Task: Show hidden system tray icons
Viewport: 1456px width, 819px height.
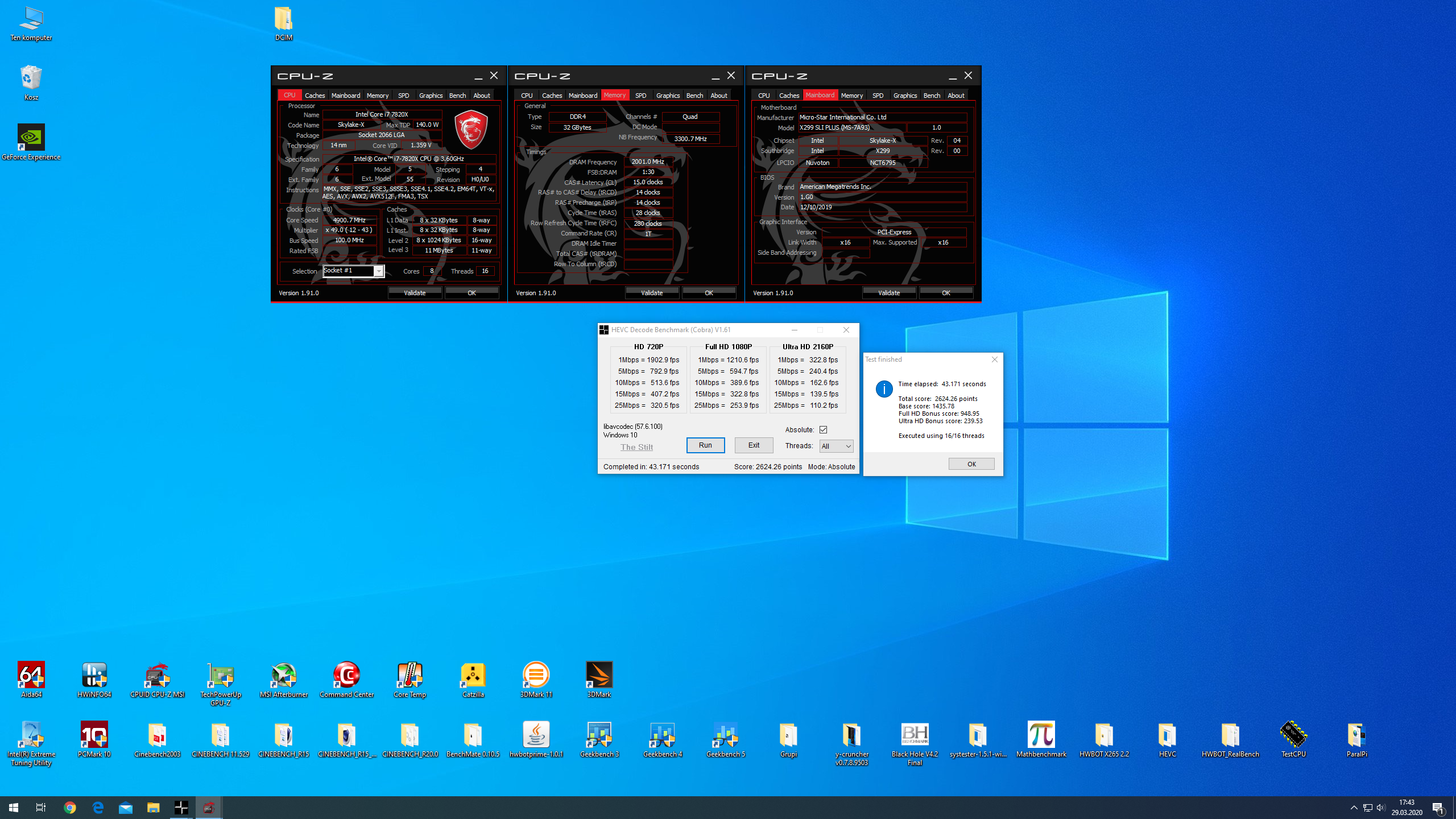Action: (1354, 808)
